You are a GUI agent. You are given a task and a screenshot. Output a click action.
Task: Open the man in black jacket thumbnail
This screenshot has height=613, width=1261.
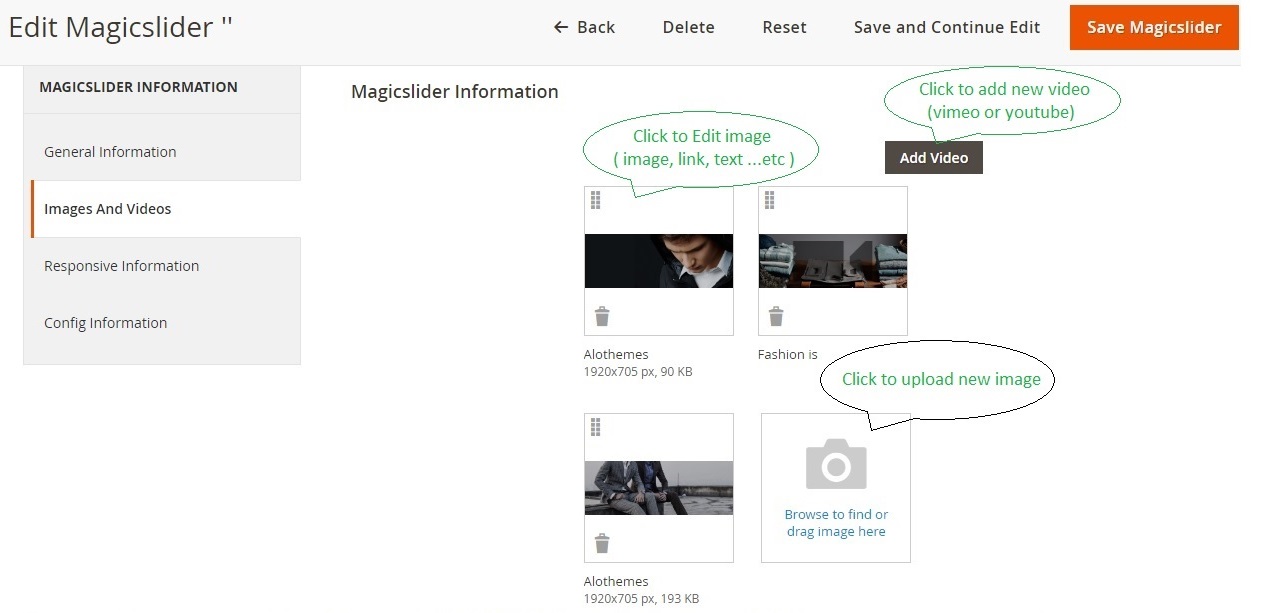(658, 261)
